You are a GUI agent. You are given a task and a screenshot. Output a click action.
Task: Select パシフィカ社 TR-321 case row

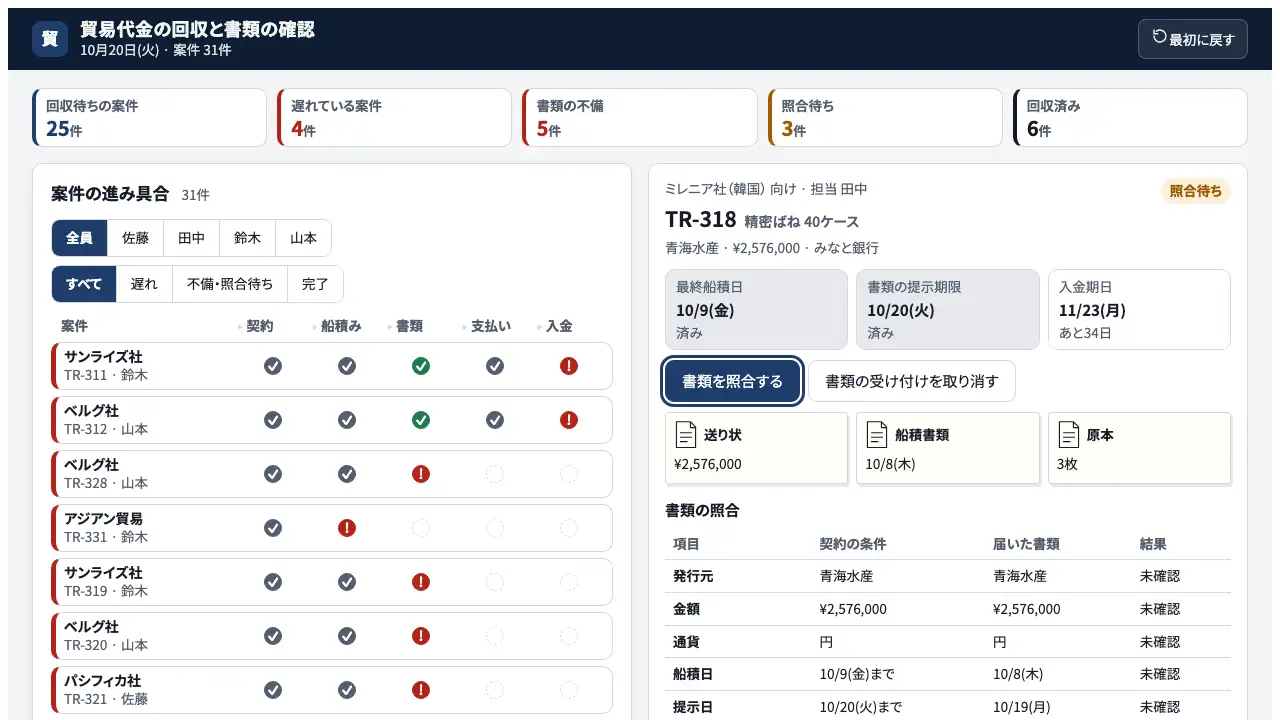(x=332, y=690)
